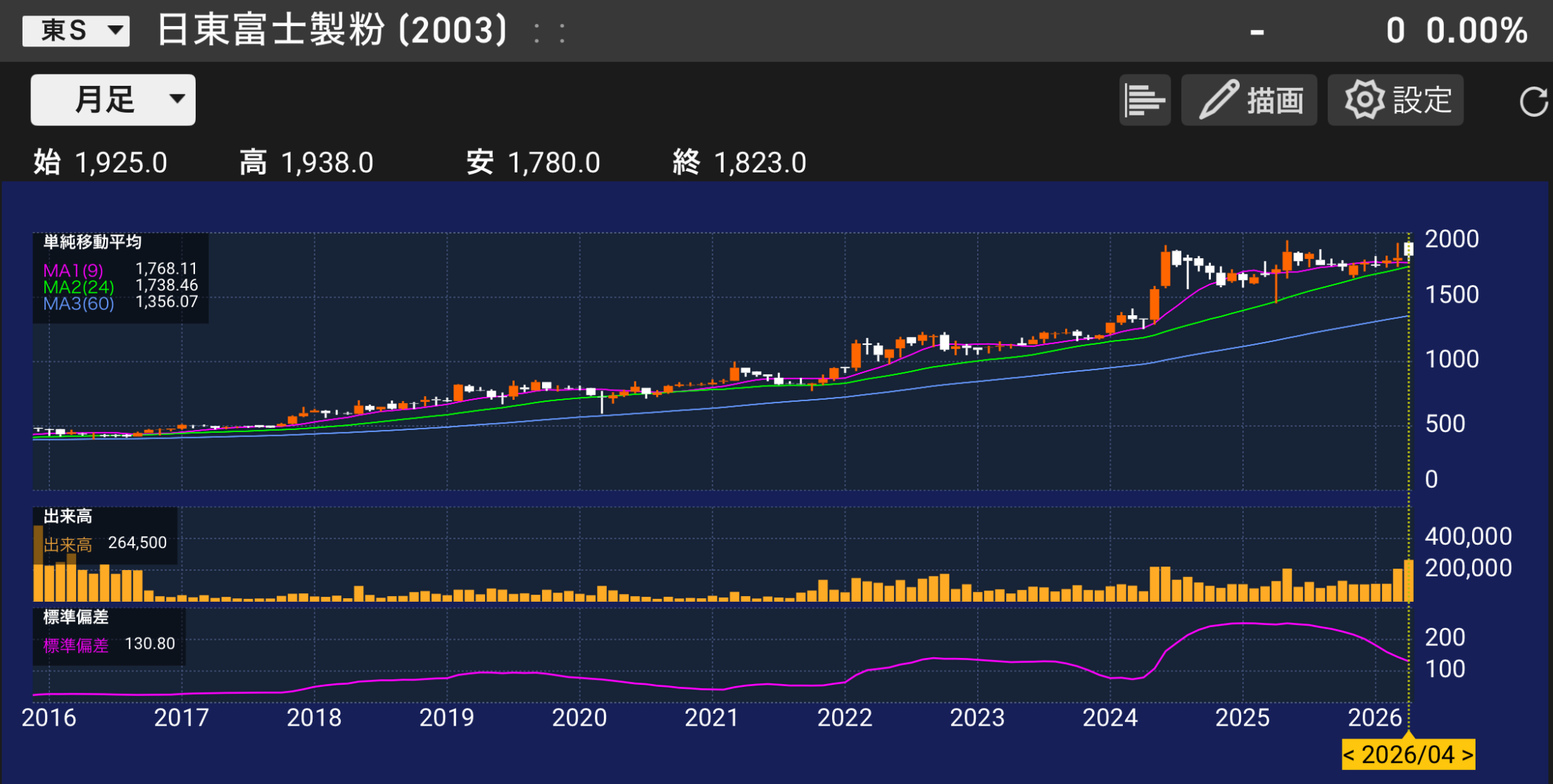Open the 設定 settings gear
1553x784 pixels.
[1395, 100]
